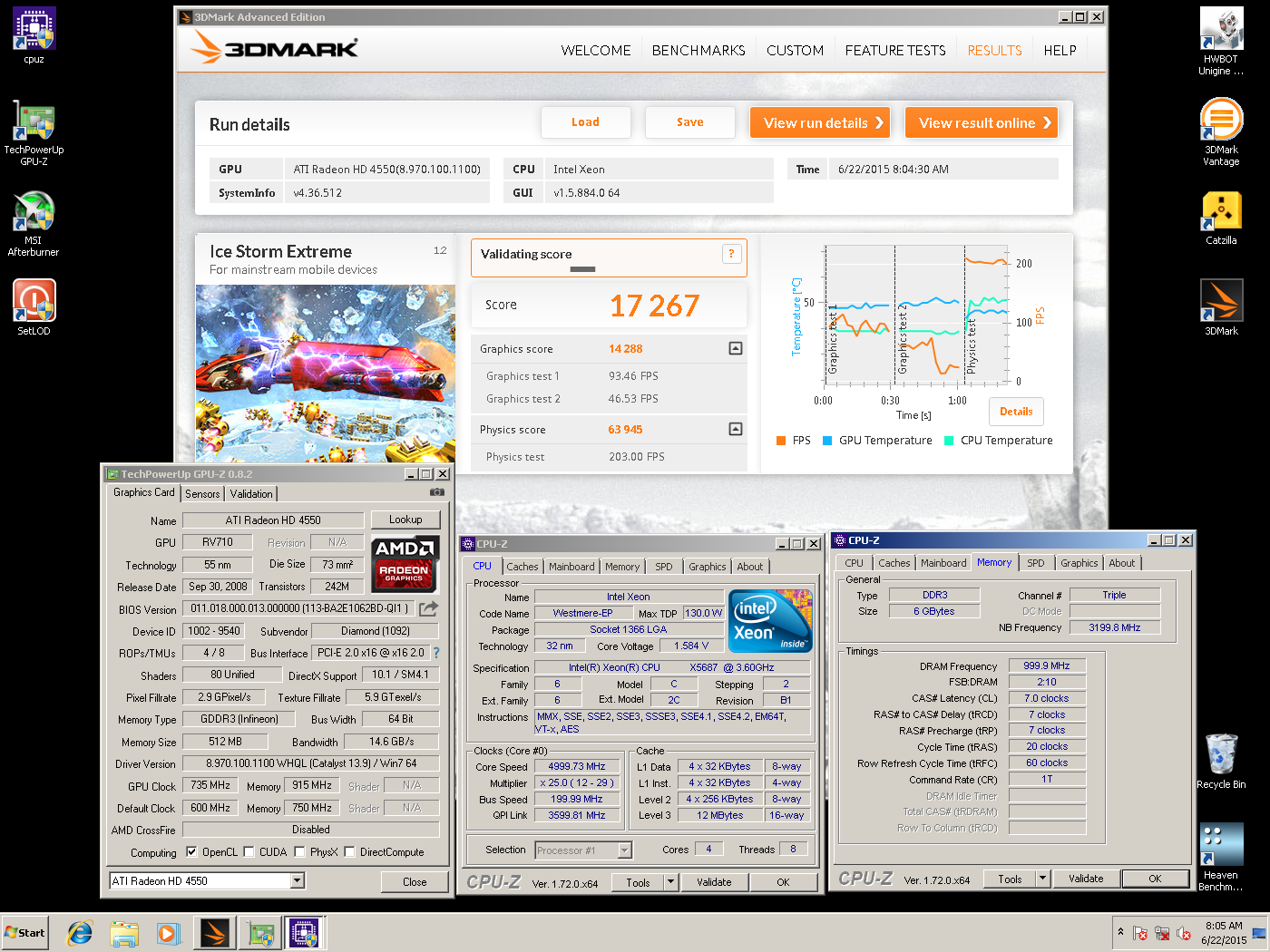This screenshot has width=1270, height=952.
Task: Go to the BENCHMARKS section in 3DMark
Action: [698, 51]
